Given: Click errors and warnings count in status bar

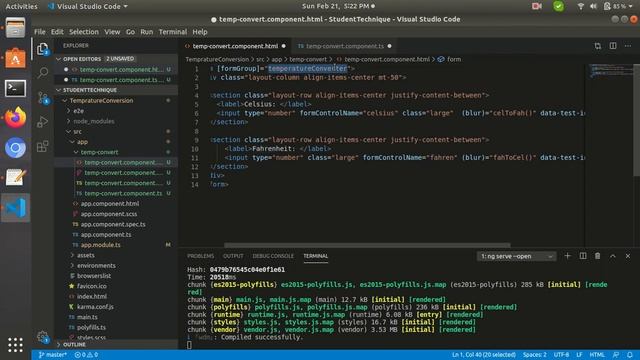Looking at the screenshot, I should [x=86, y=355].
